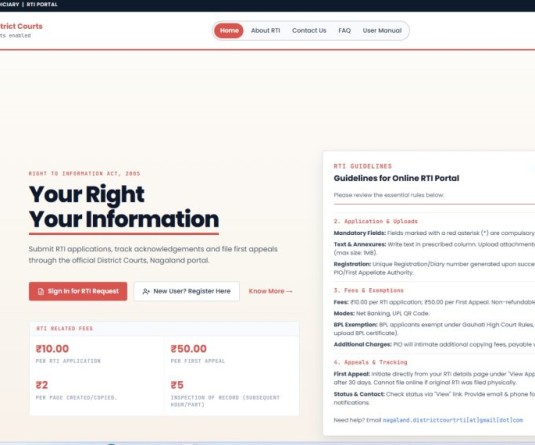Click 'Please review the essential rules below' text
535x445 pixels.
pyautogui.click(x=389, y=195)
